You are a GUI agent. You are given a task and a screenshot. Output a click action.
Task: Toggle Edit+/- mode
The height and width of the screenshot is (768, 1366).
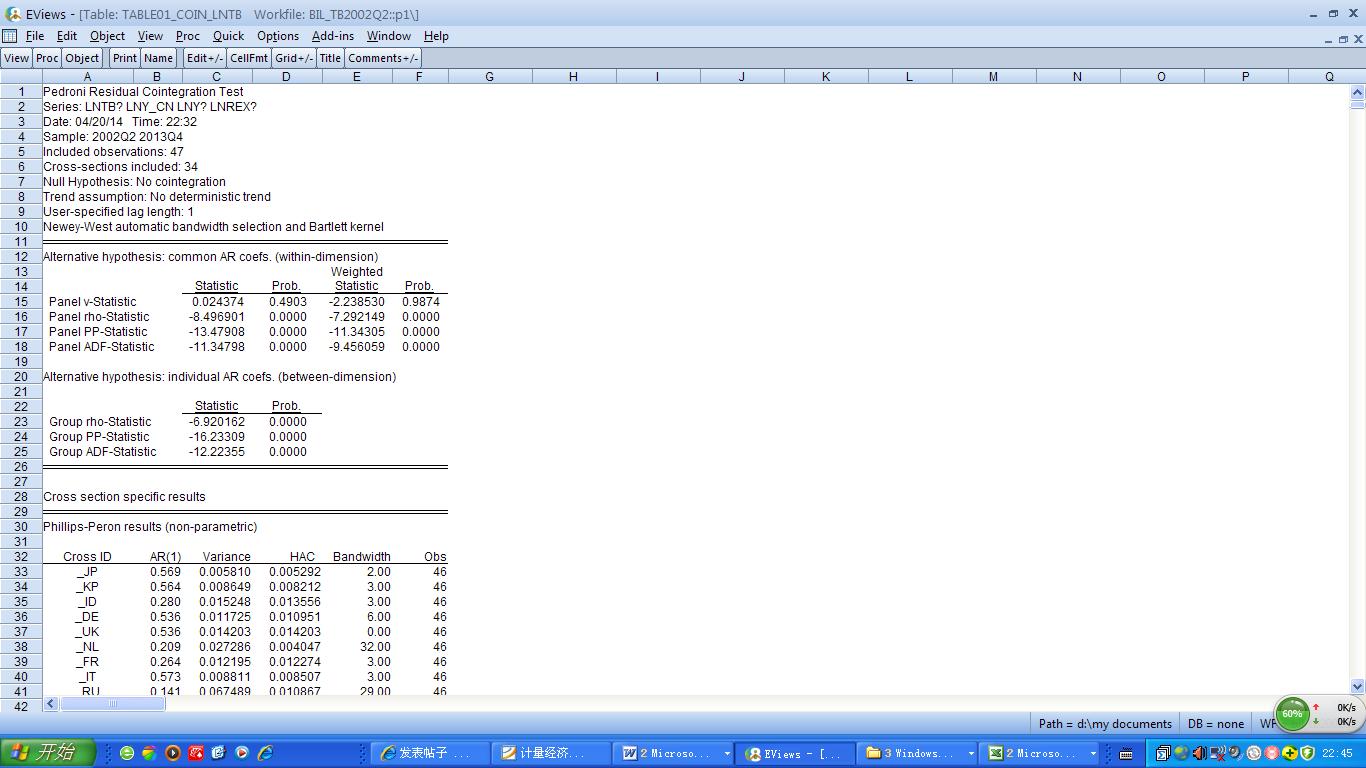tap(205, 58)
